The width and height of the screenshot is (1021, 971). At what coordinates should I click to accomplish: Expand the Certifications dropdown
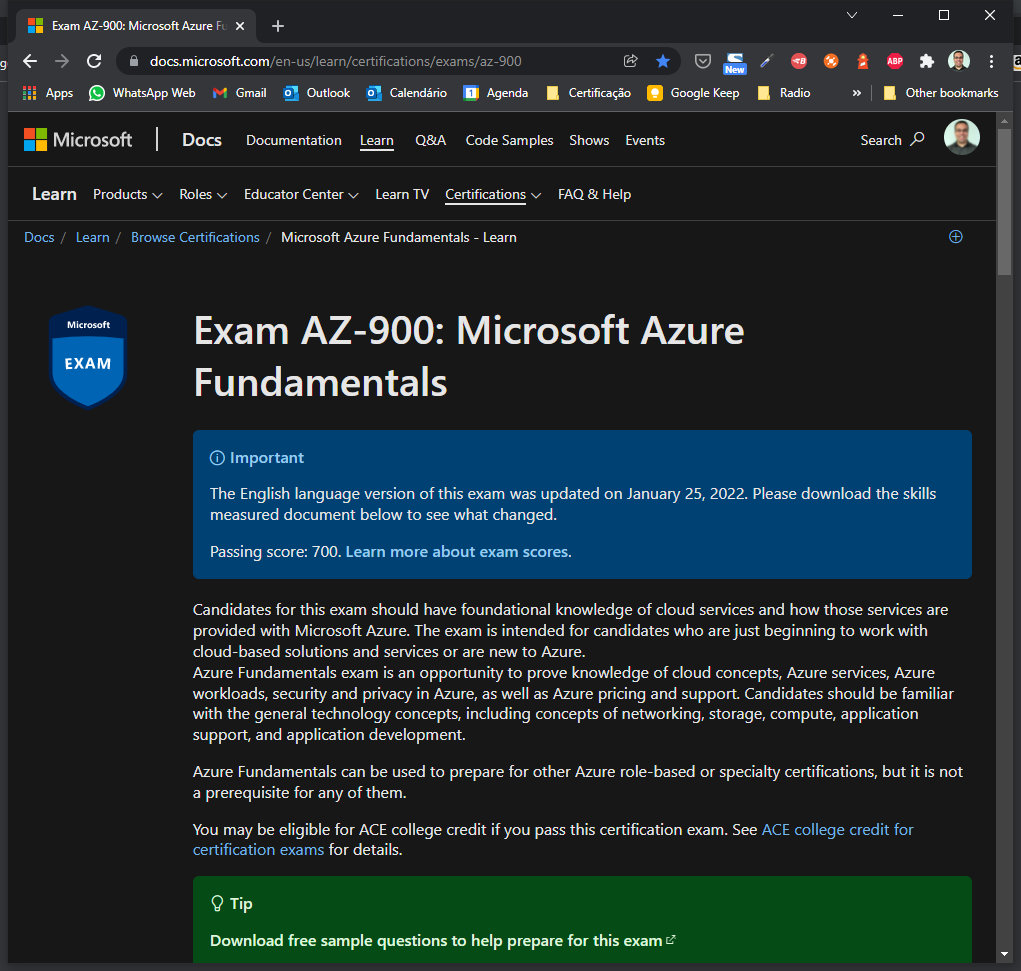pyautogui.click(x=493, y=194)
